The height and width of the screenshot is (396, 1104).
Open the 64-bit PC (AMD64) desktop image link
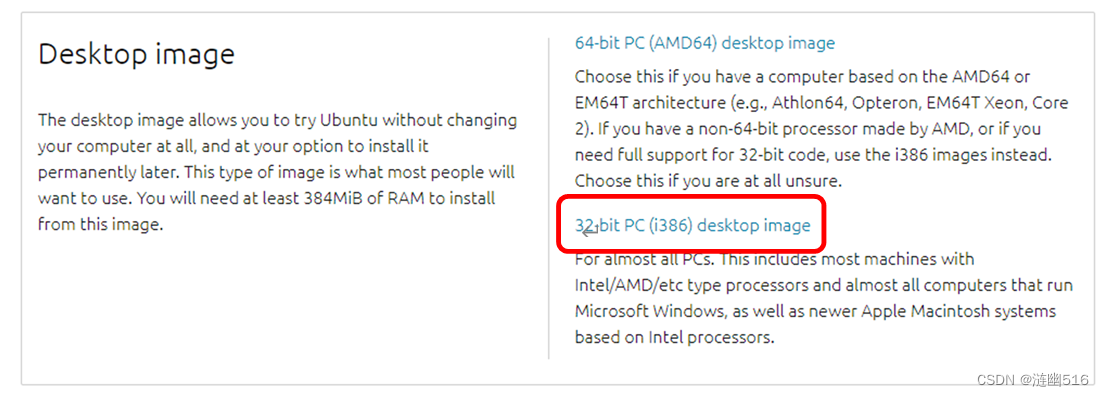pyautogui.click(x=705, y=43)
